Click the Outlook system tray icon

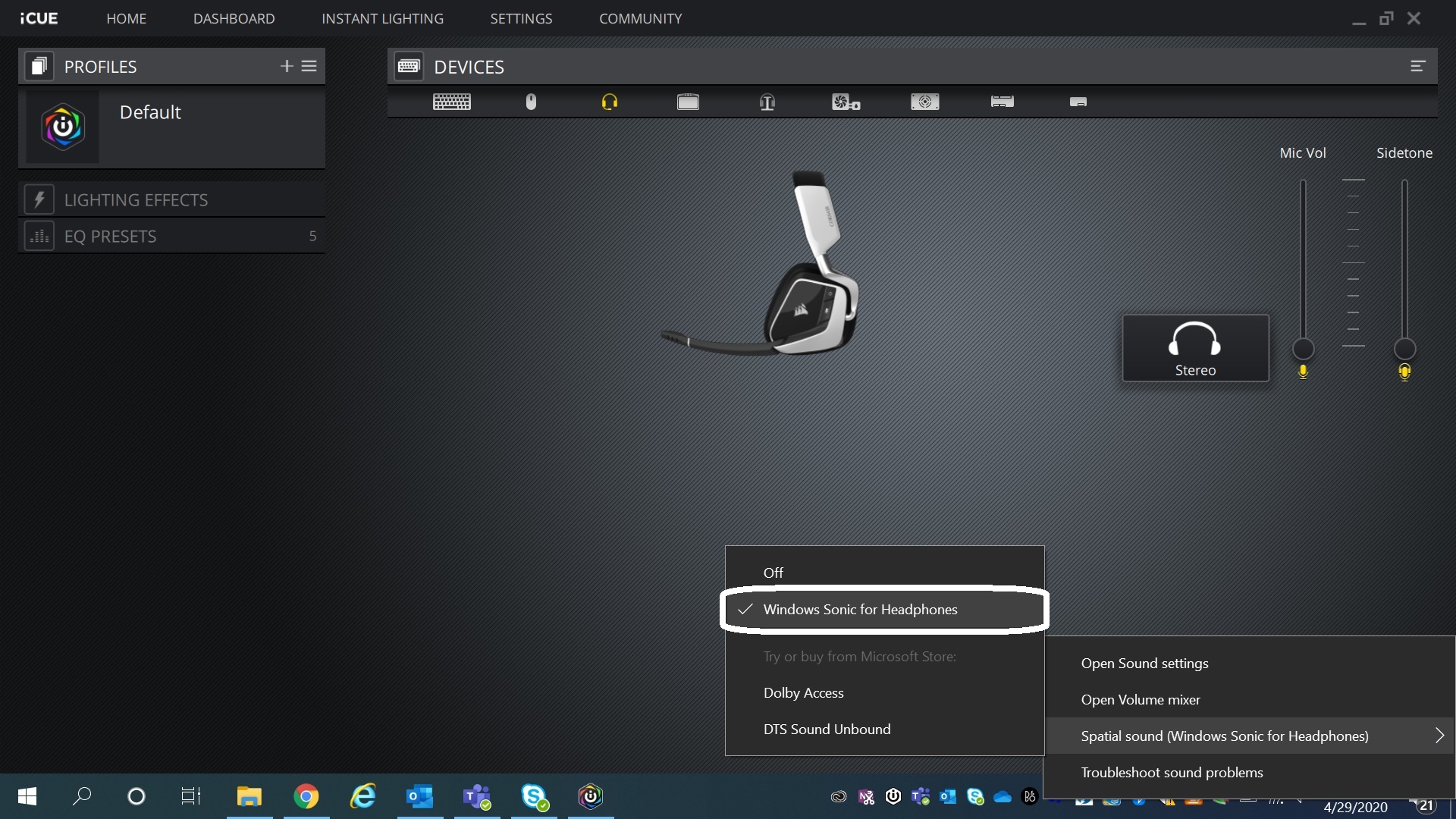coord(948,796)
